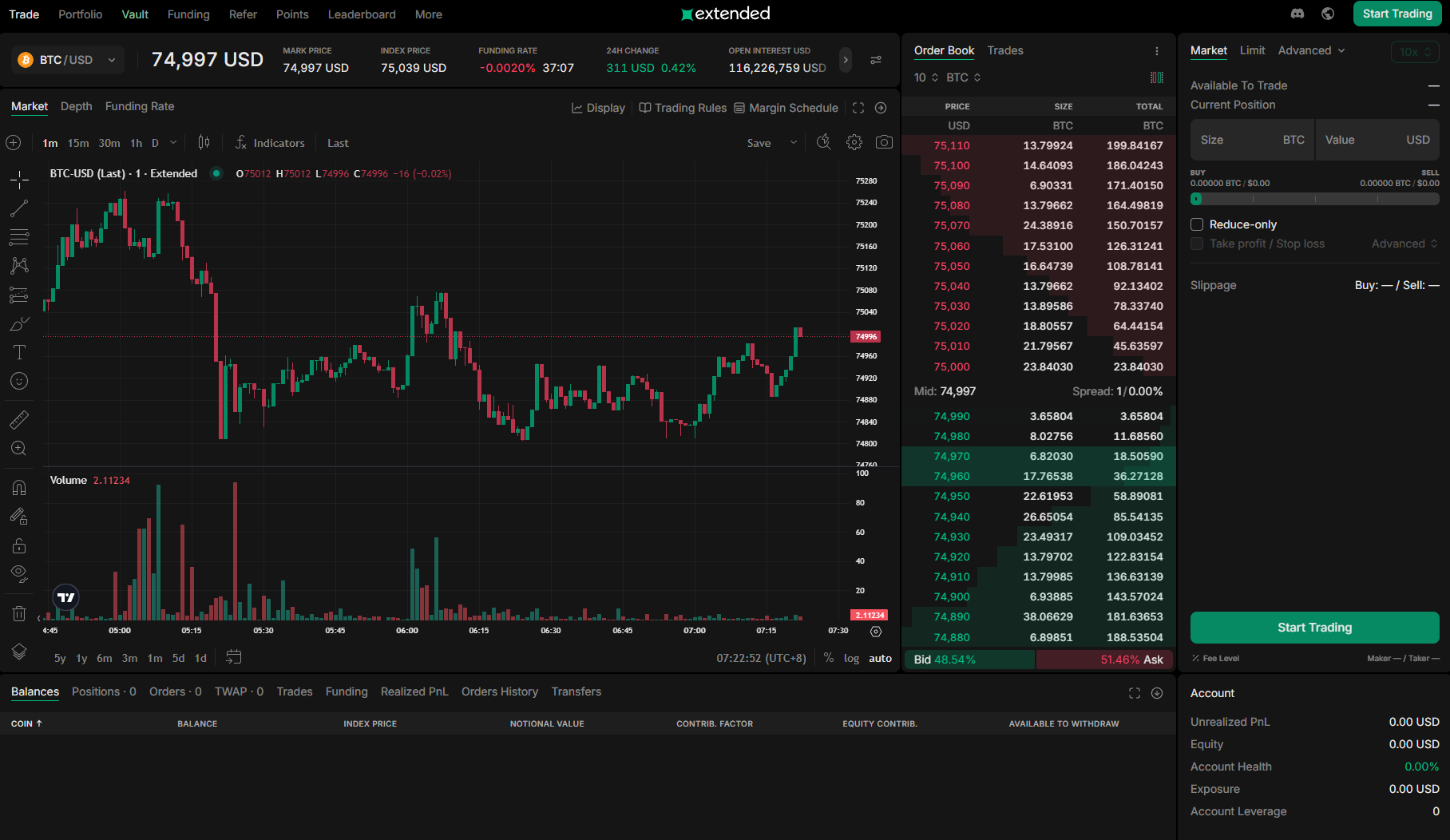Open chart settings gear icon
This screenshot has width=1450, height=840.
click(854, 142)
